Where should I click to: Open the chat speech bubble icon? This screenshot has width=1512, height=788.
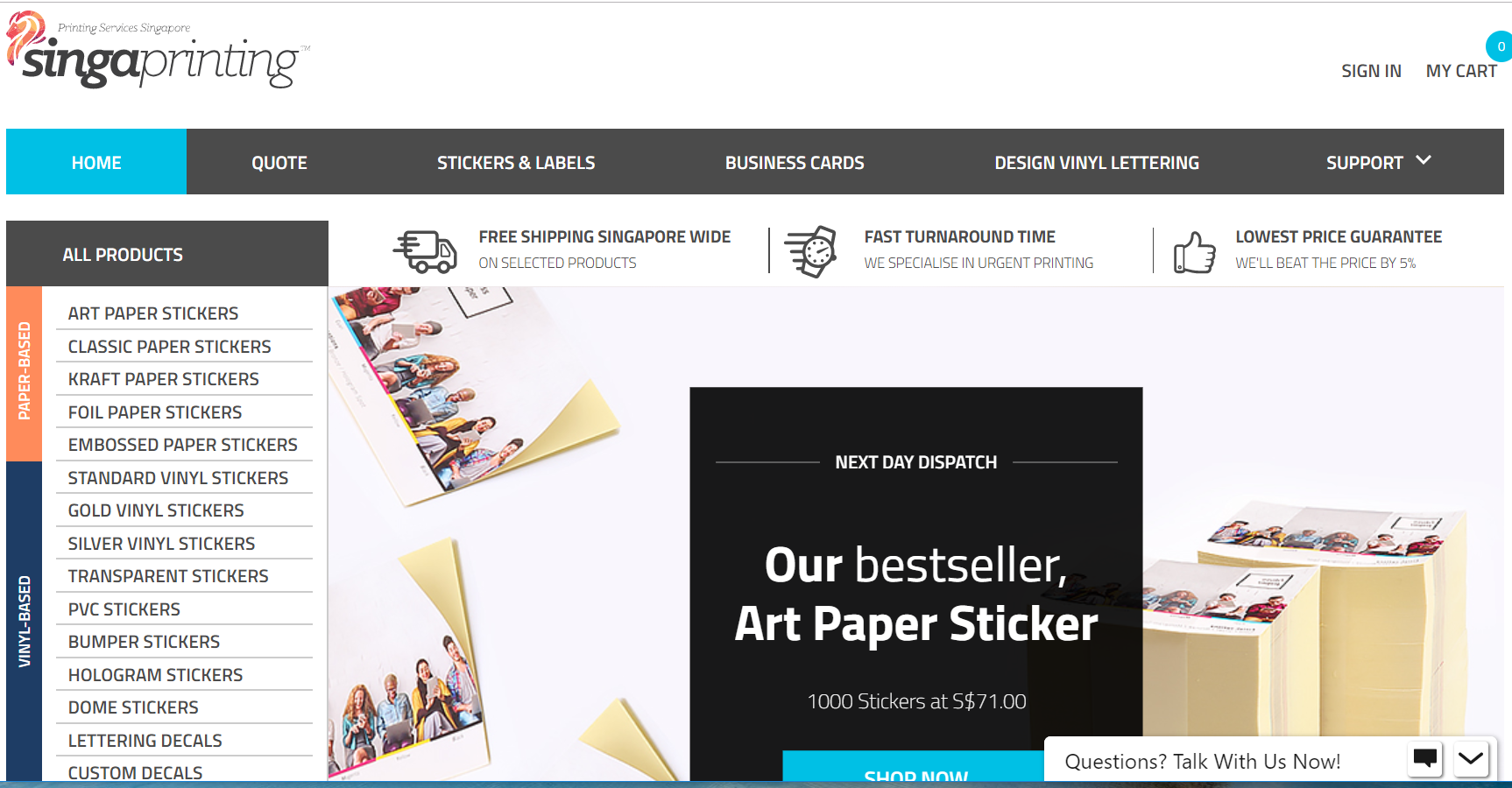(x=1425, y=758)
